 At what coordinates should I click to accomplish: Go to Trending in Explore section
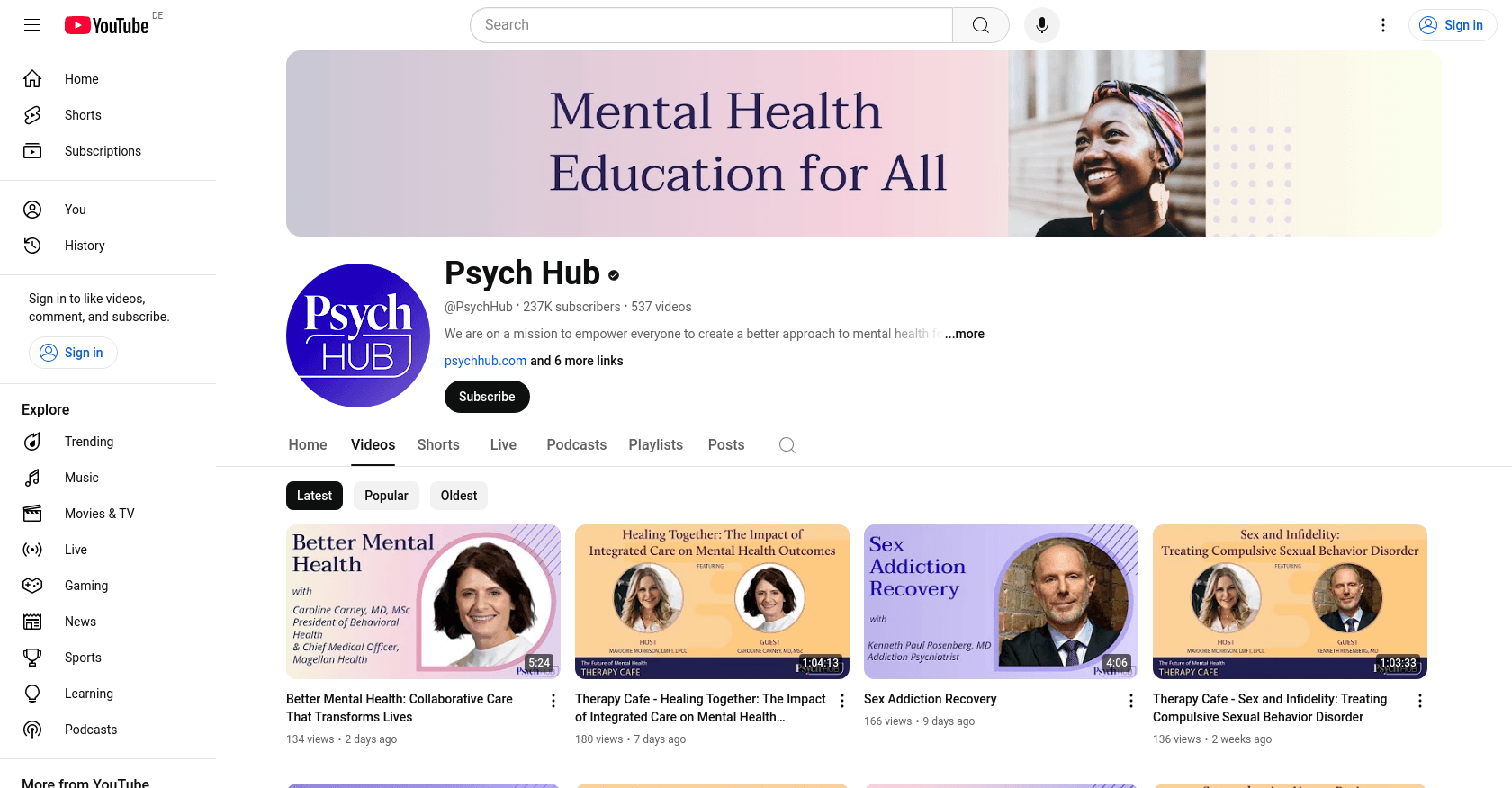pos(89,442)
